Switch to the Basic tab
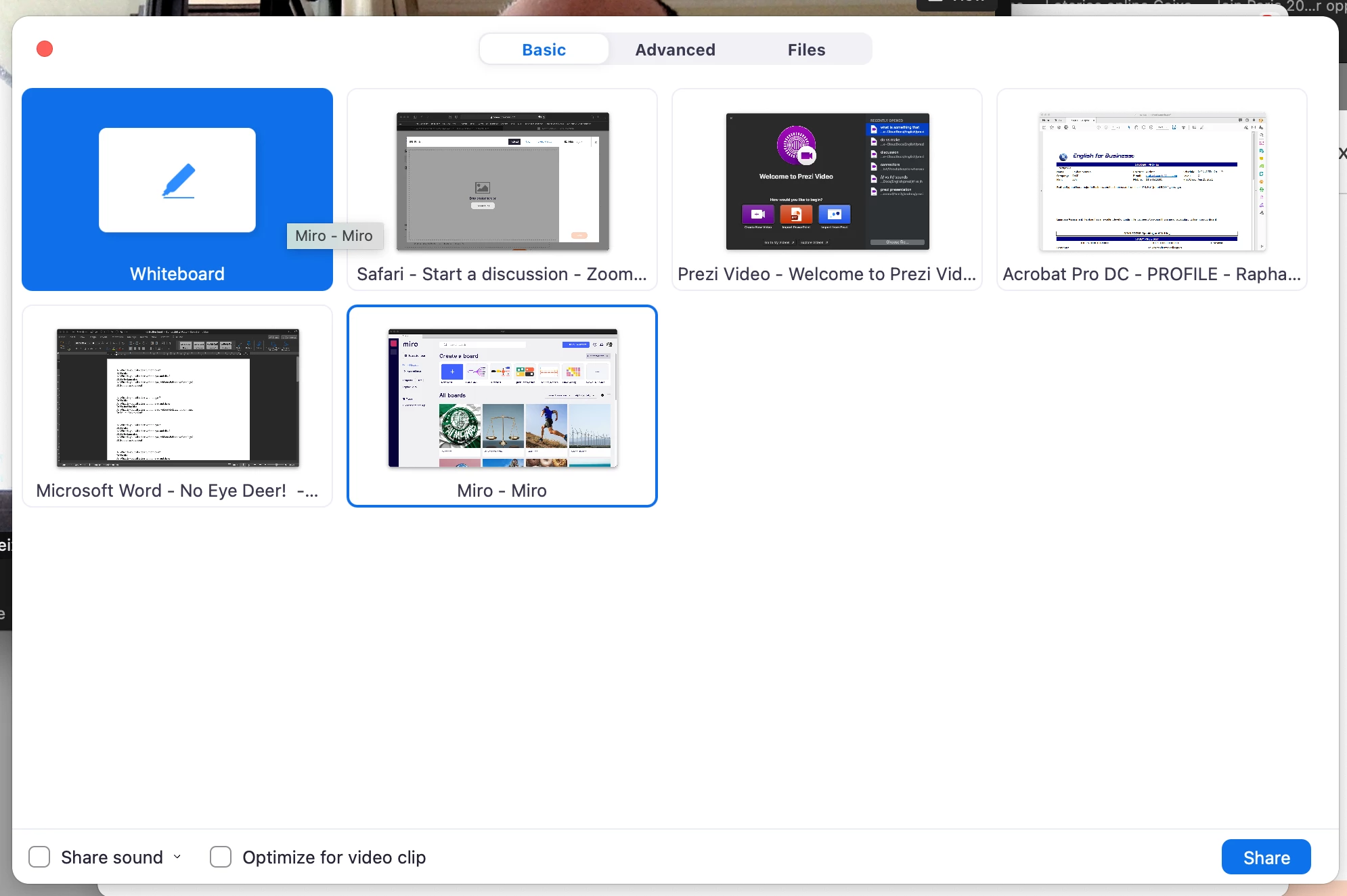Image resolution: width=1347 pixels, height=896 pixels. click(x=544, y=49)
